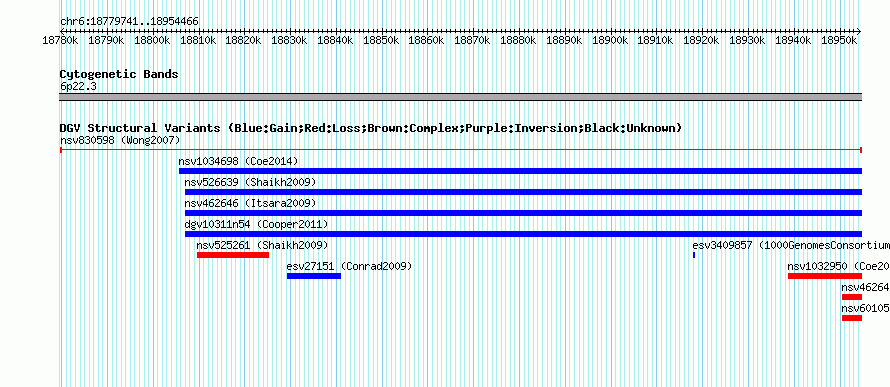Image resolution: width=890 pixels, height=387 pixels.
Task: Select the blue esv27151 gain bar
Action: click(x=314, y=276)
